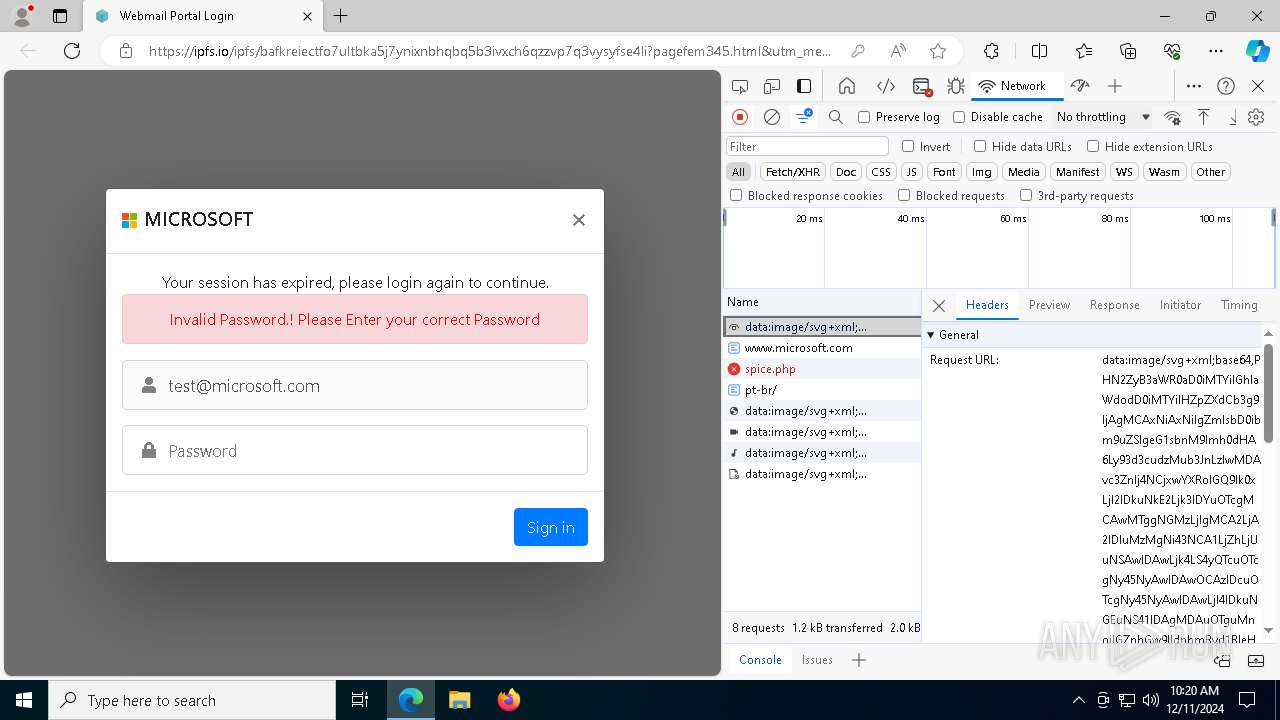Screen dimensions: 1280x720
Task: Filter requests by CSS type
Action: (880, 172)
